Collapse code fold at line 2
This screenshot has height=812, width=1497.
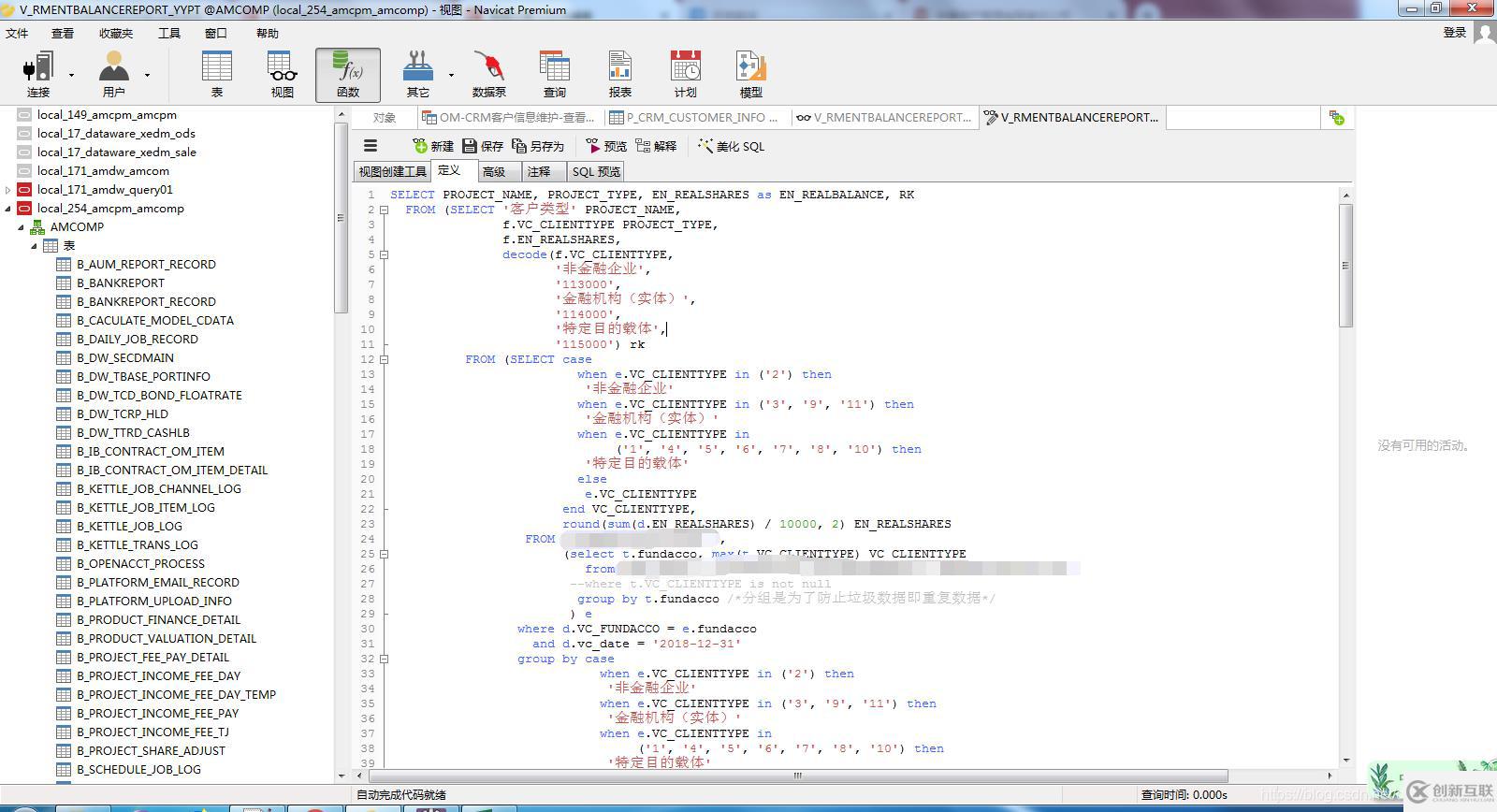tap(384, 210)
